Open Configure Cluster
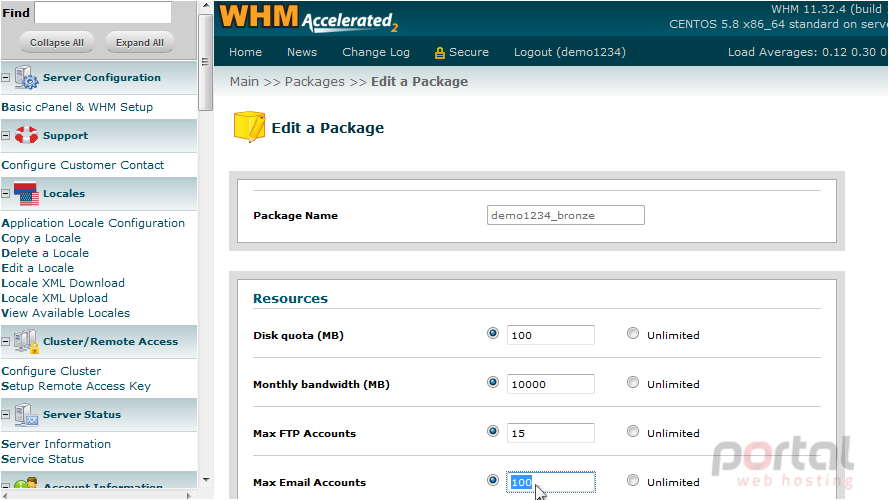The height and width of the screenshot is (500, 889). [51, 371]
